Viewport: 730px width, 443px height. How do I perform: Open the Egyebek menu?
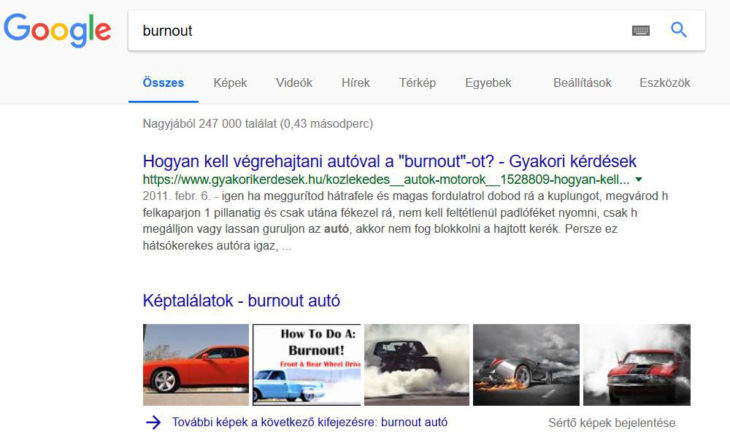(x=488, y=83)
